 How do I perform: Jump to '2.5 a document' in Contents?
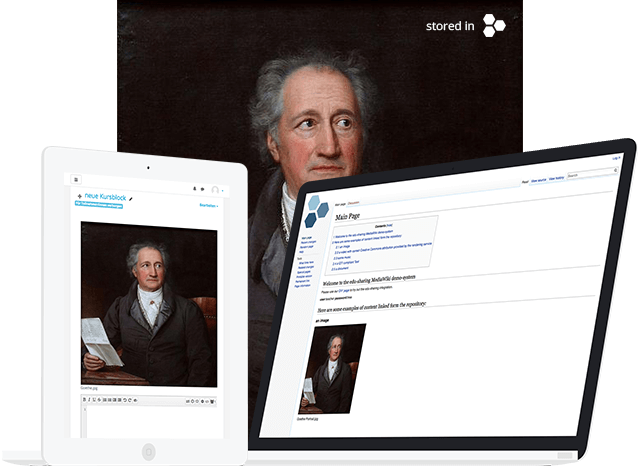[340, 269]
